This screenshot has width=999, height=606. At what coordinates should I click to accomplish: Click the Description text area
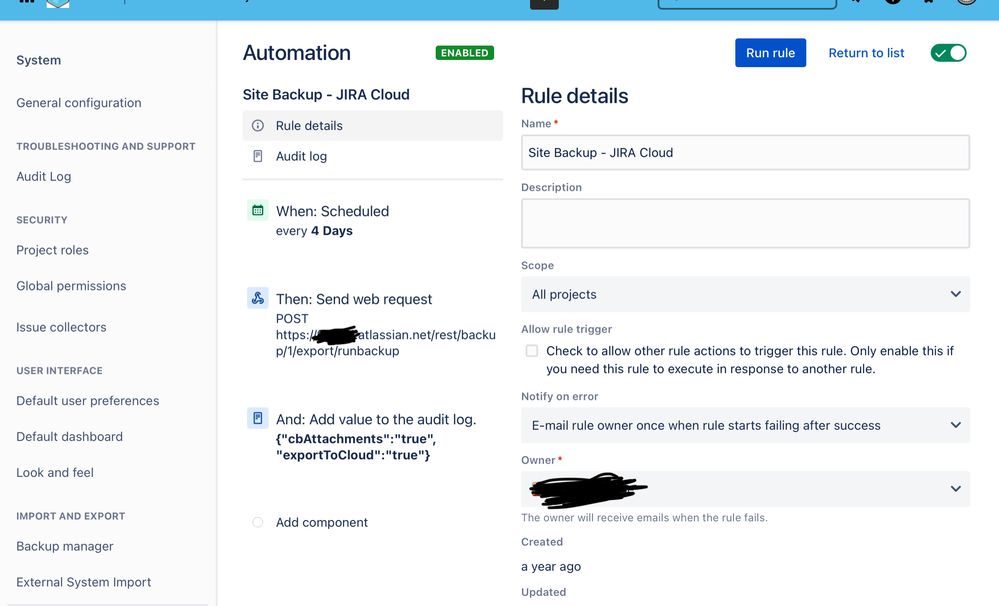point(745,223)
